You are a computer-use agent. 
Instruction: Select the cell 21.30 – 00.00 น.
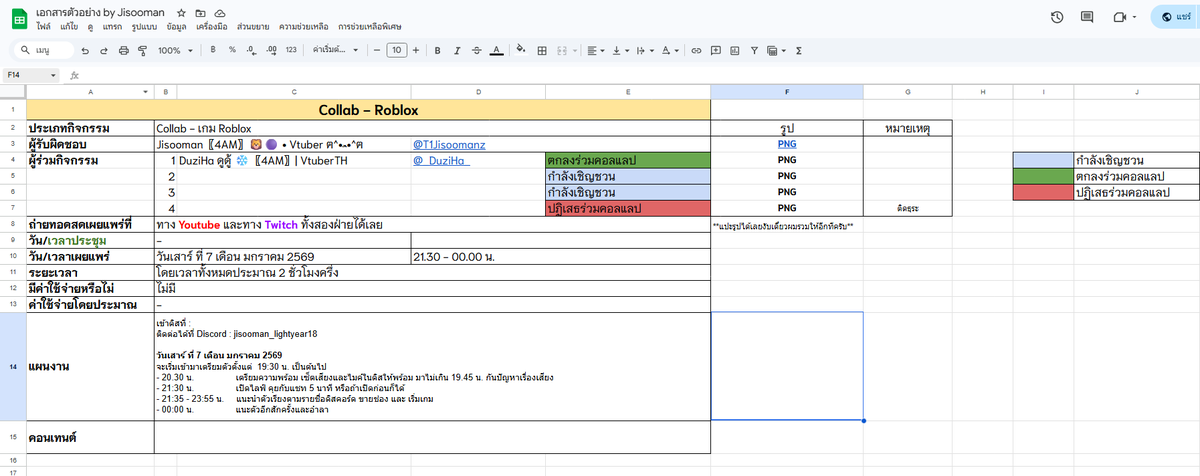coord(560,257)
